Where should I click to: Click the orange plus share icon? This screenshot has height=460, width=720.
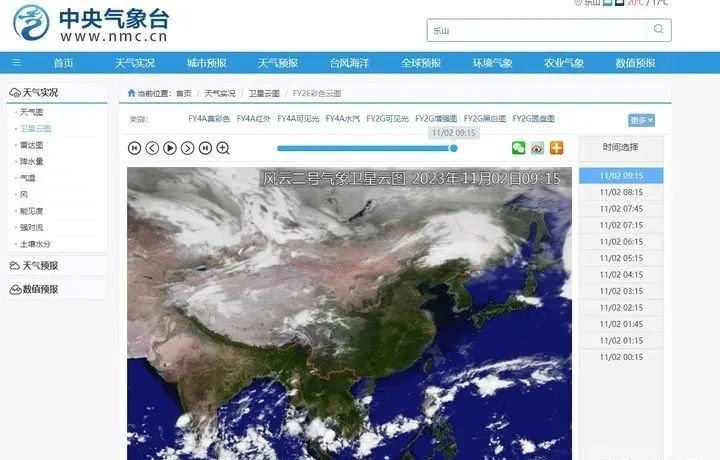pyautogui.click(x=557, y=148)
